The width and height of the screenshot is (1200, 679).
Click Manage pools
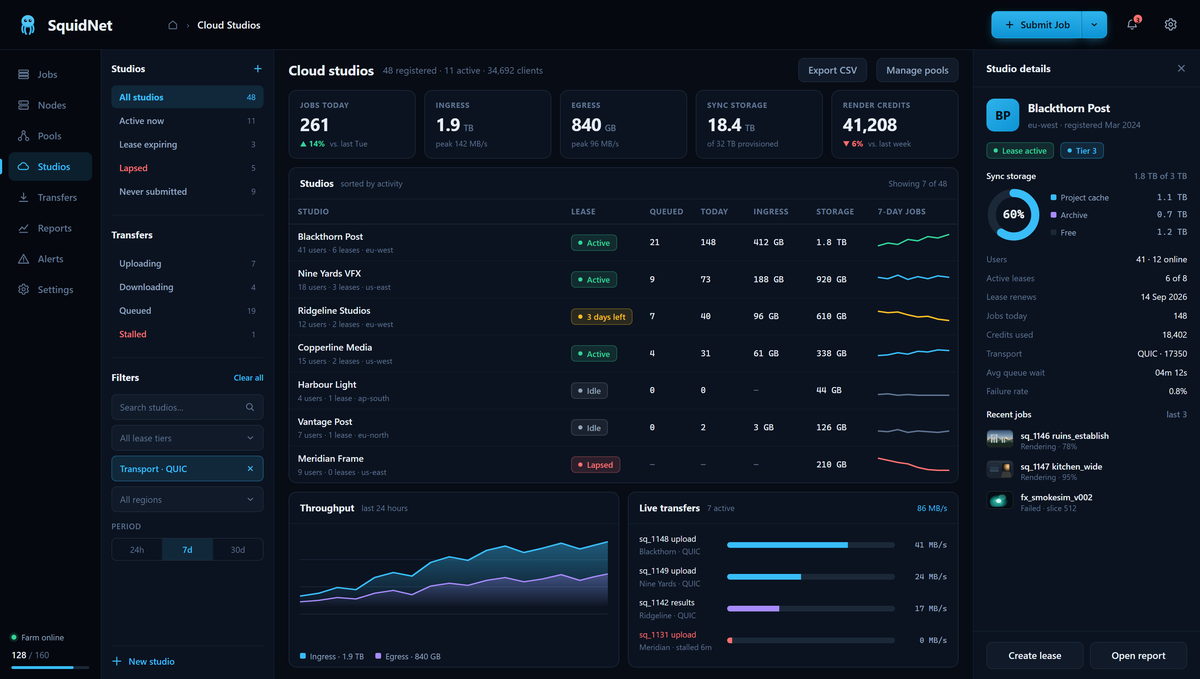(917, 70)
